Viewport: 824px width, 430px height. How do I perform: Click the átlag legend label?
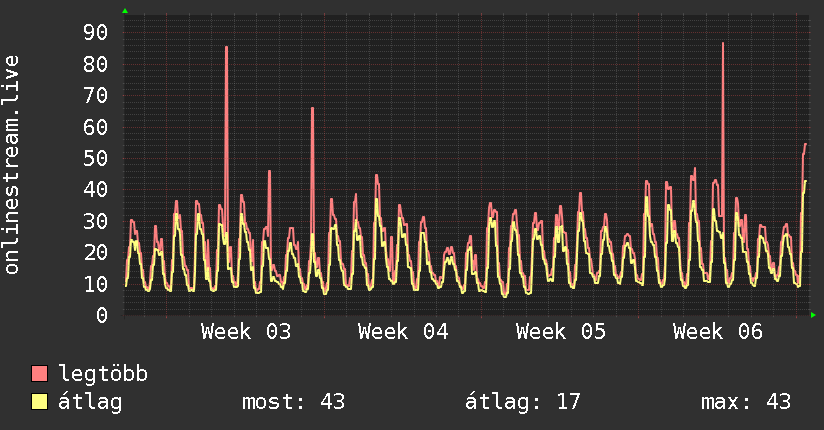pos(90,402)
